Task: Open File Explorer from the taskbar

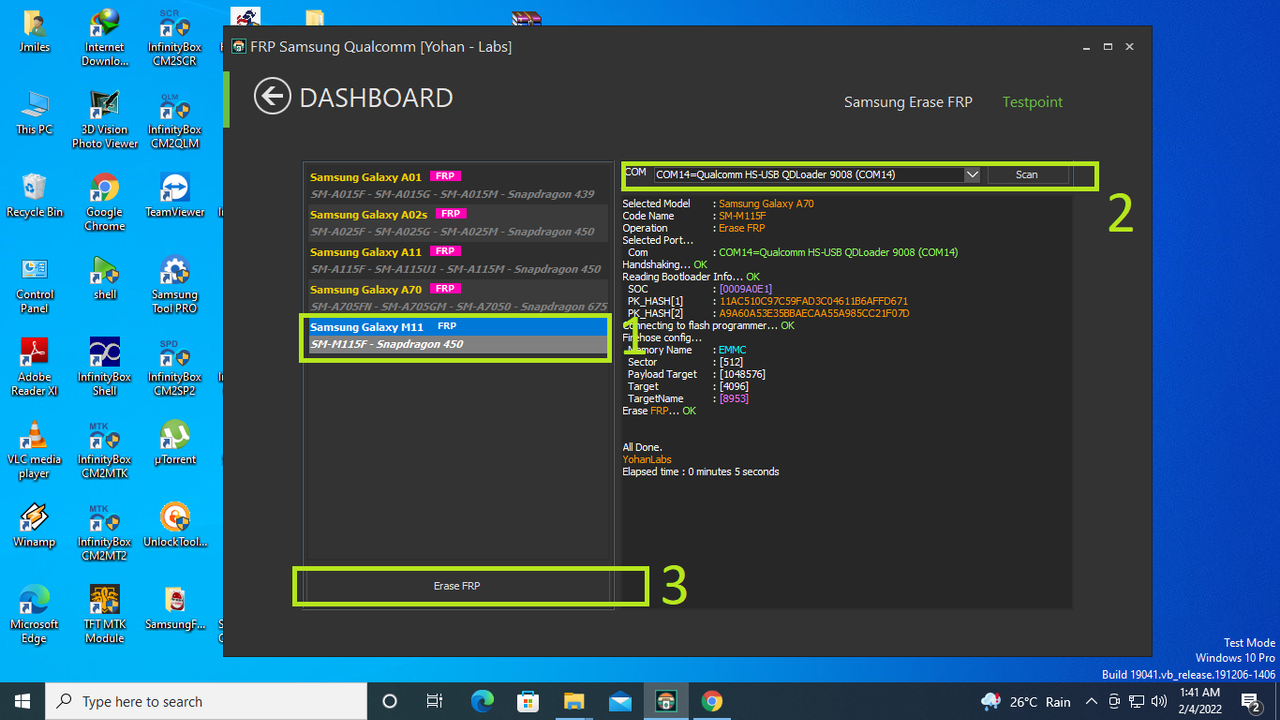Action: 574,701
